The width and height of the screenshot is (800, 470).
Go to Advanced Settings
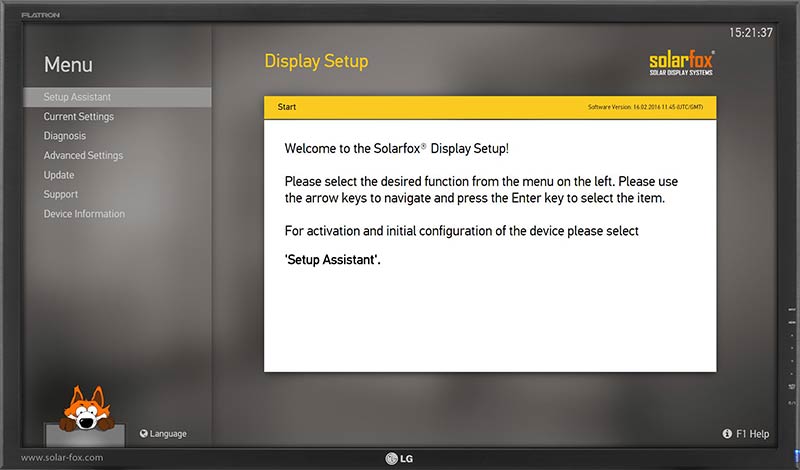click(x=83, y=155)
